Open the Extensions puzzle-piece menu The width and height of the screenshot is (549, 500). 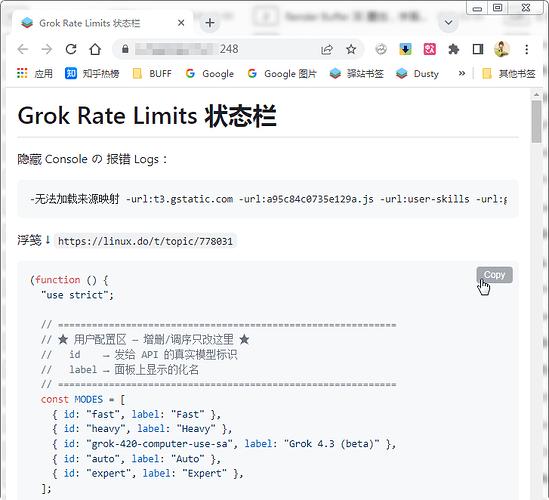pyautogui.click(x=454, y=49)
